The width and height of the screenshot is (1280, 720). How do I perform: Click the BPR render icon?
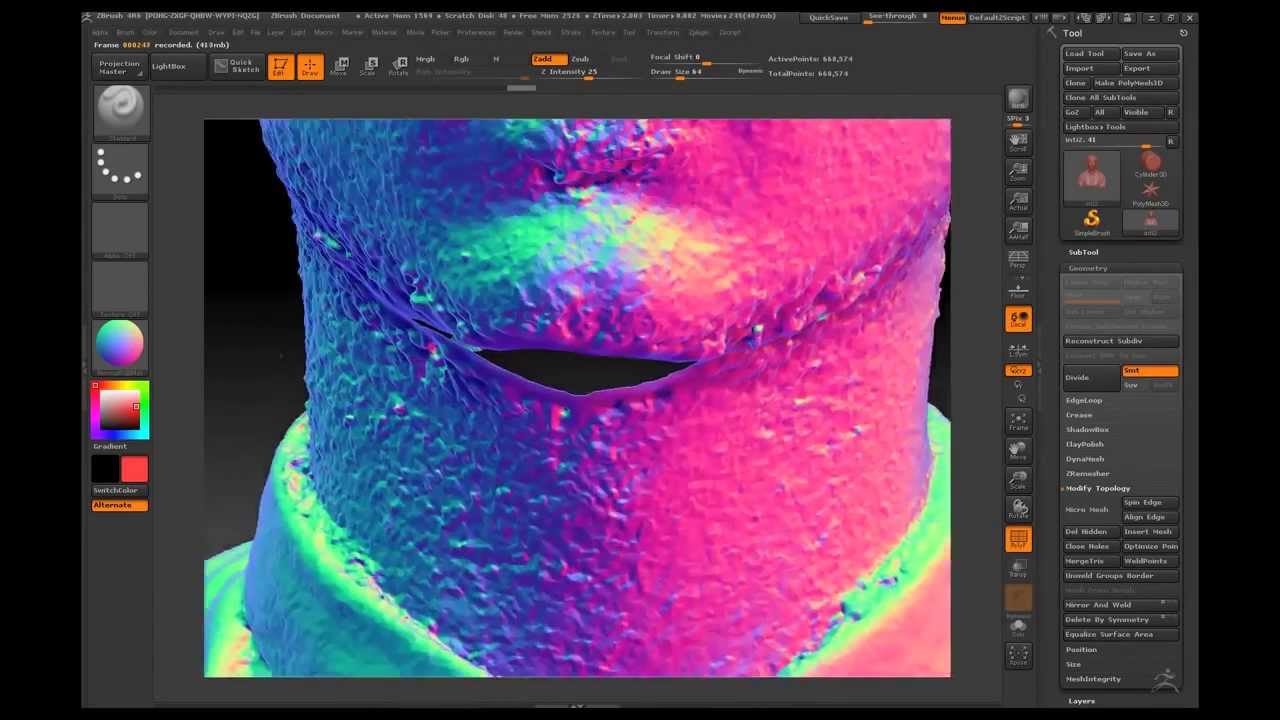pyautogui.click(x=1018, y=100)
